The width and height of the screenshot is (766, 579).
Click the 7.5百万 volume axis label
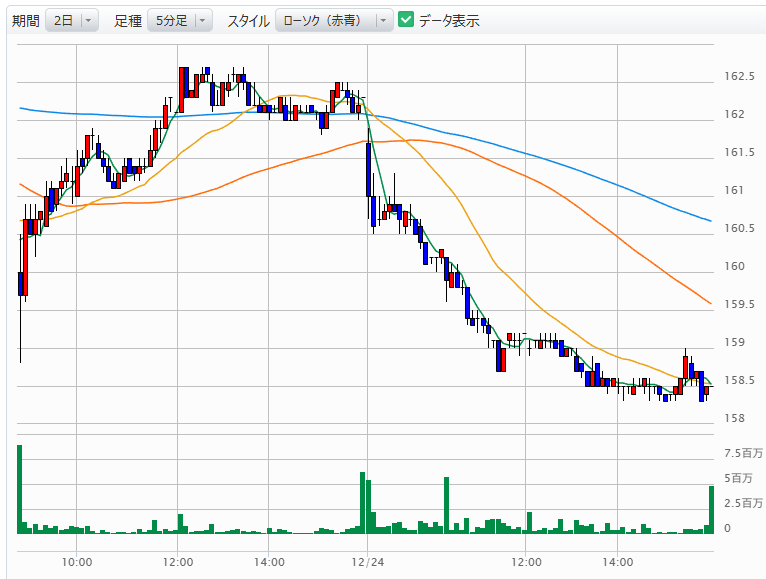tap(744, 454)
